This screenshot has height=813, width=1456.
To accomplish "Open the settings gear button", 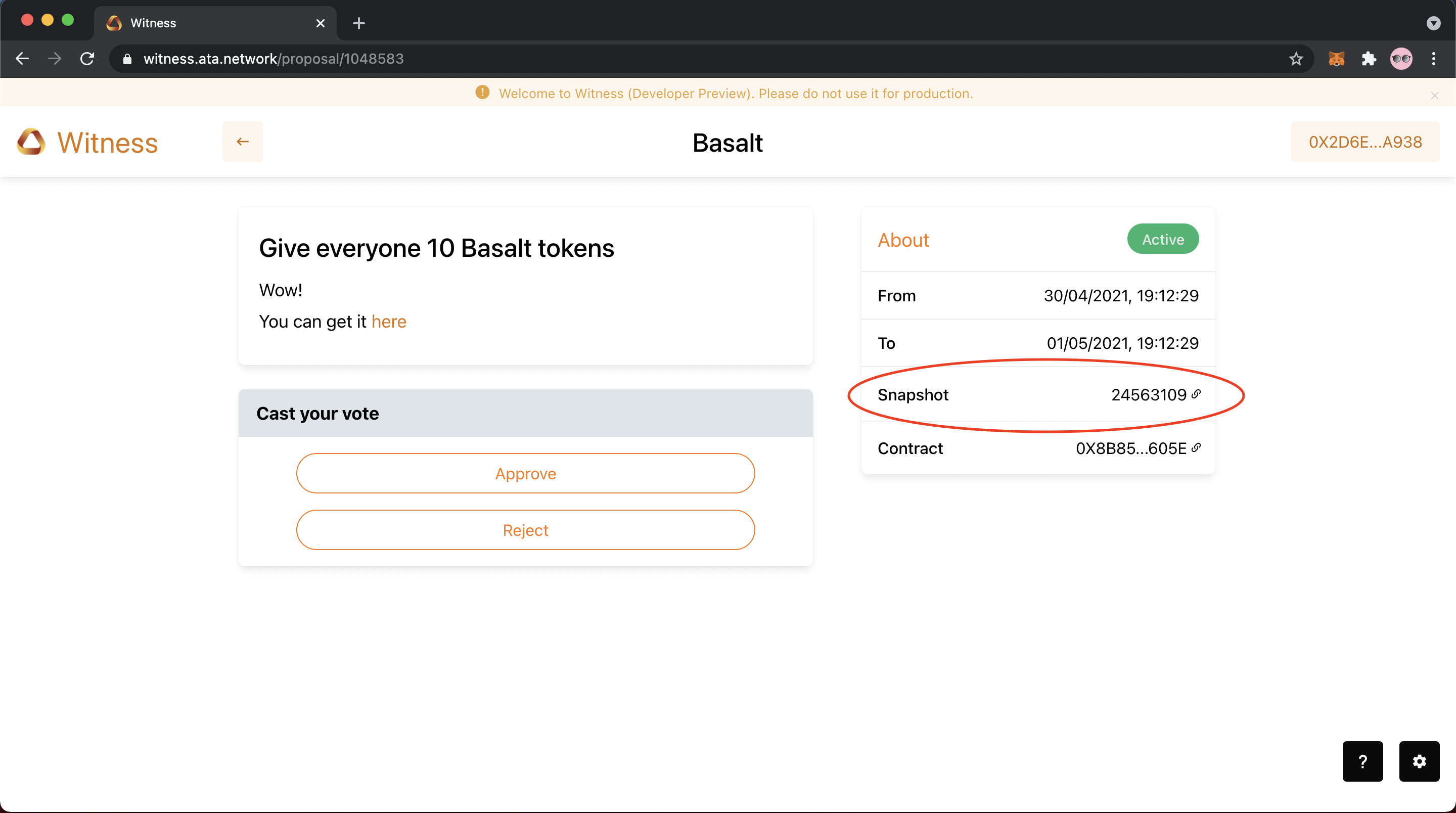I will click(1419, 761).
